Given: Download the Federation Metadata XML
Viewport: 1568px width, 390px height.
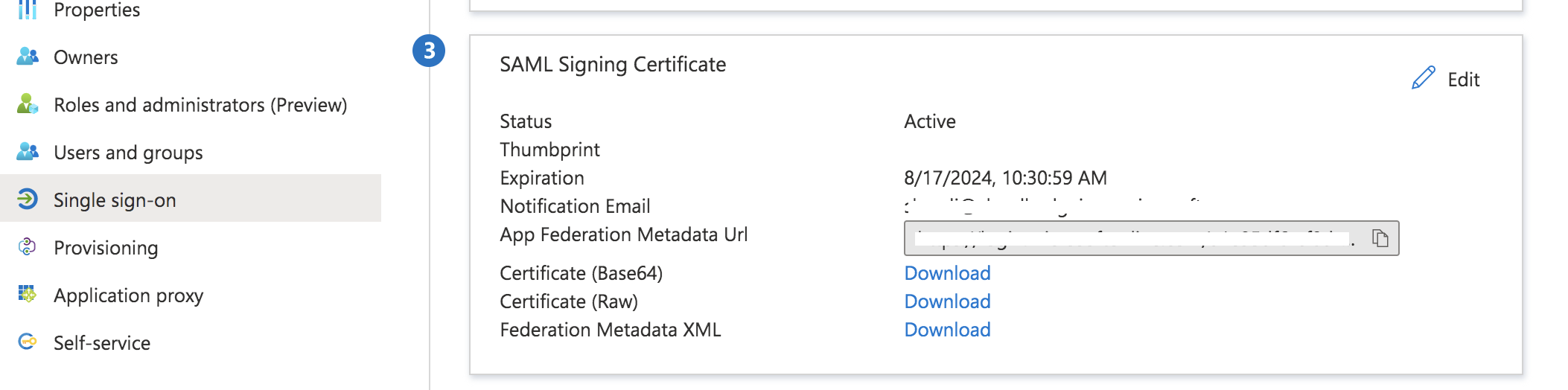Looking at the screenshot, I should [x=947, y=330].
